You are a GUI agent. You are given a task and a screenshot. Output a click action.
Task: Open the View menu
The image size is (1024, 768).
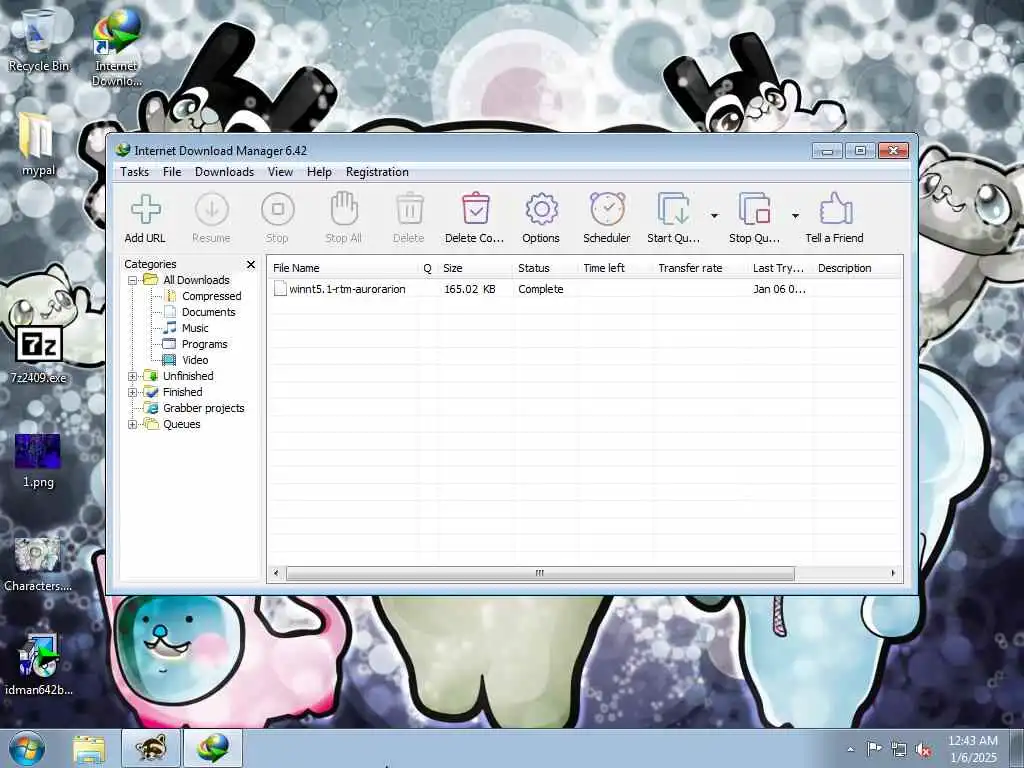pyautogui.click(x=280, y=172)
